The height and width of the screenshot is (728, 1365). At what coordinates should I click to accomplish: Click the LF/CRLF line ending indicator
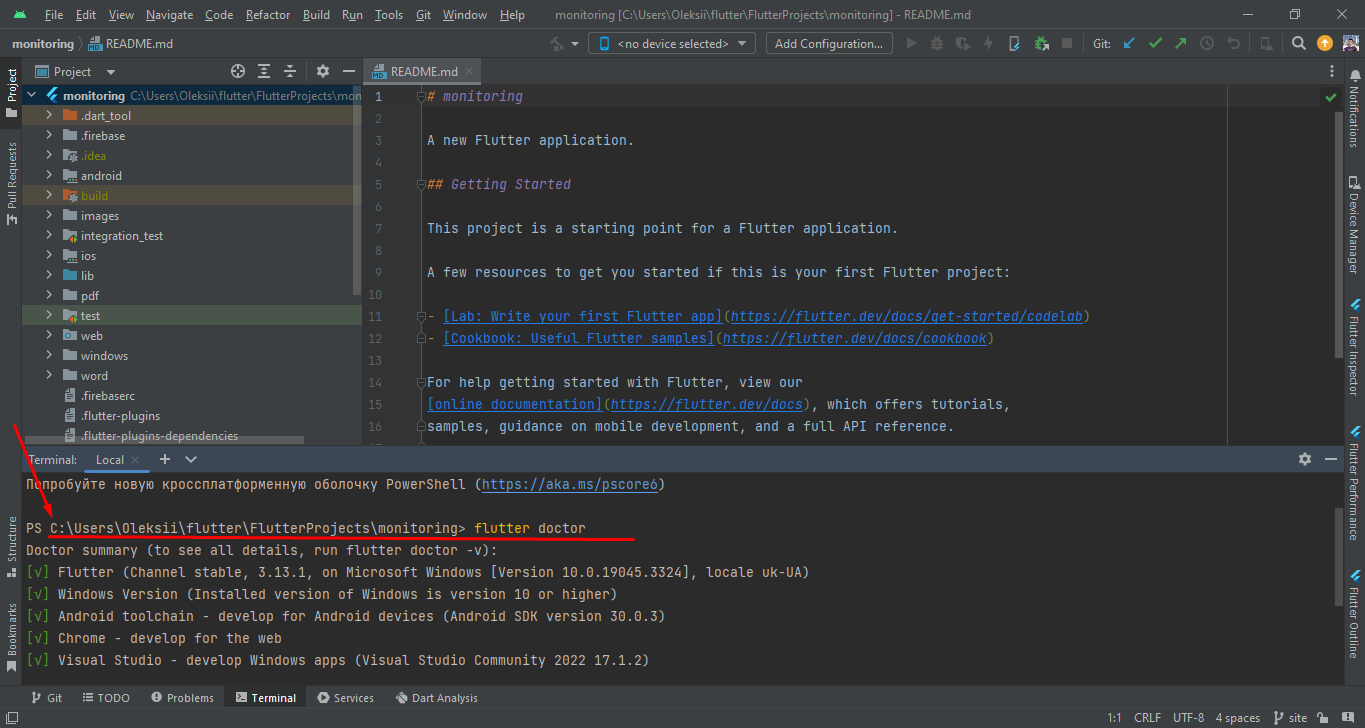pos(1147,717)
